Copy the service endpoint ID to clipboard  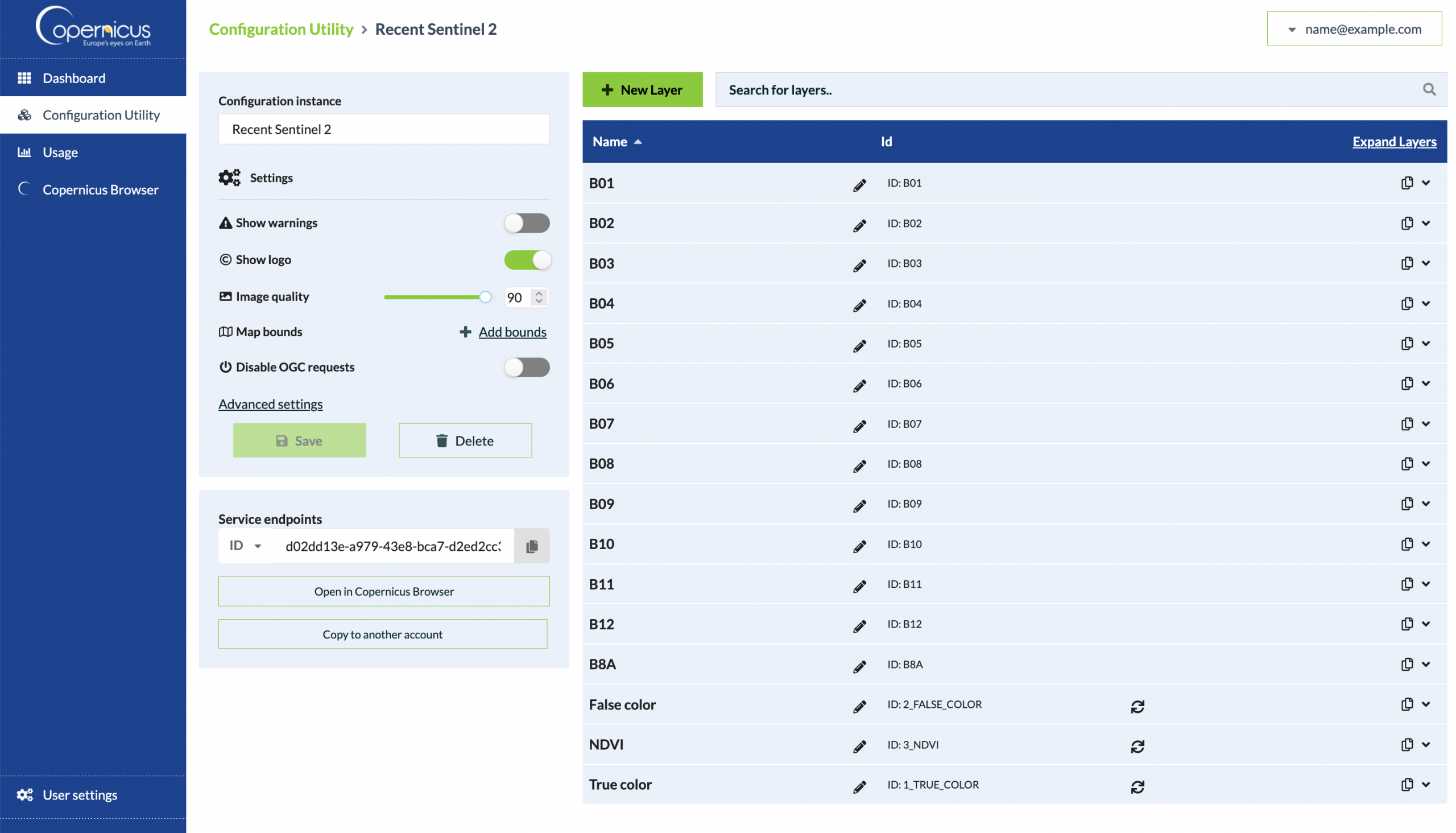coord(531,546)
